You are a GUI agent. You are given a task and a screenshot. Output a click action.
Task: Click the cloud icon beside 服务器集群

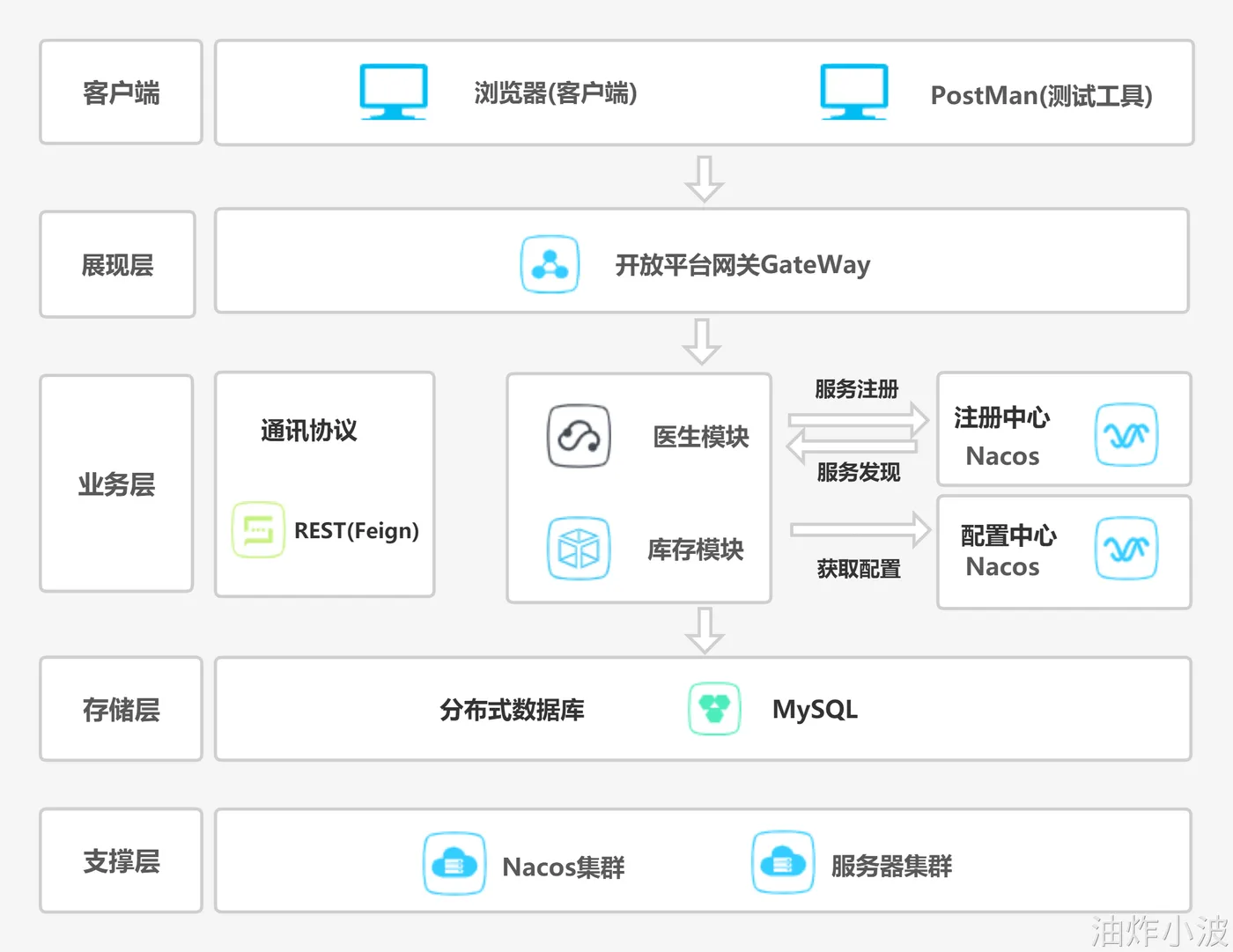click(x=782, y=862)
